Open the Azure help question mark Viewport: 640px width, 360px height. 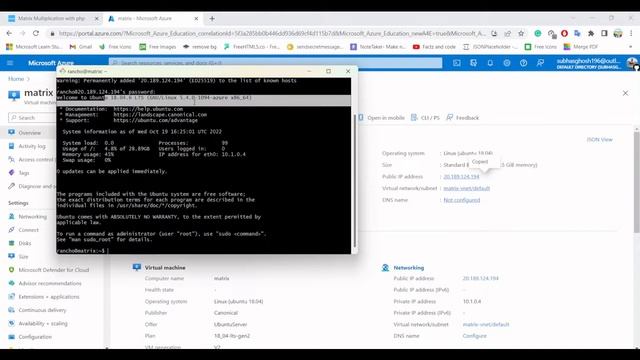[523, 63]
